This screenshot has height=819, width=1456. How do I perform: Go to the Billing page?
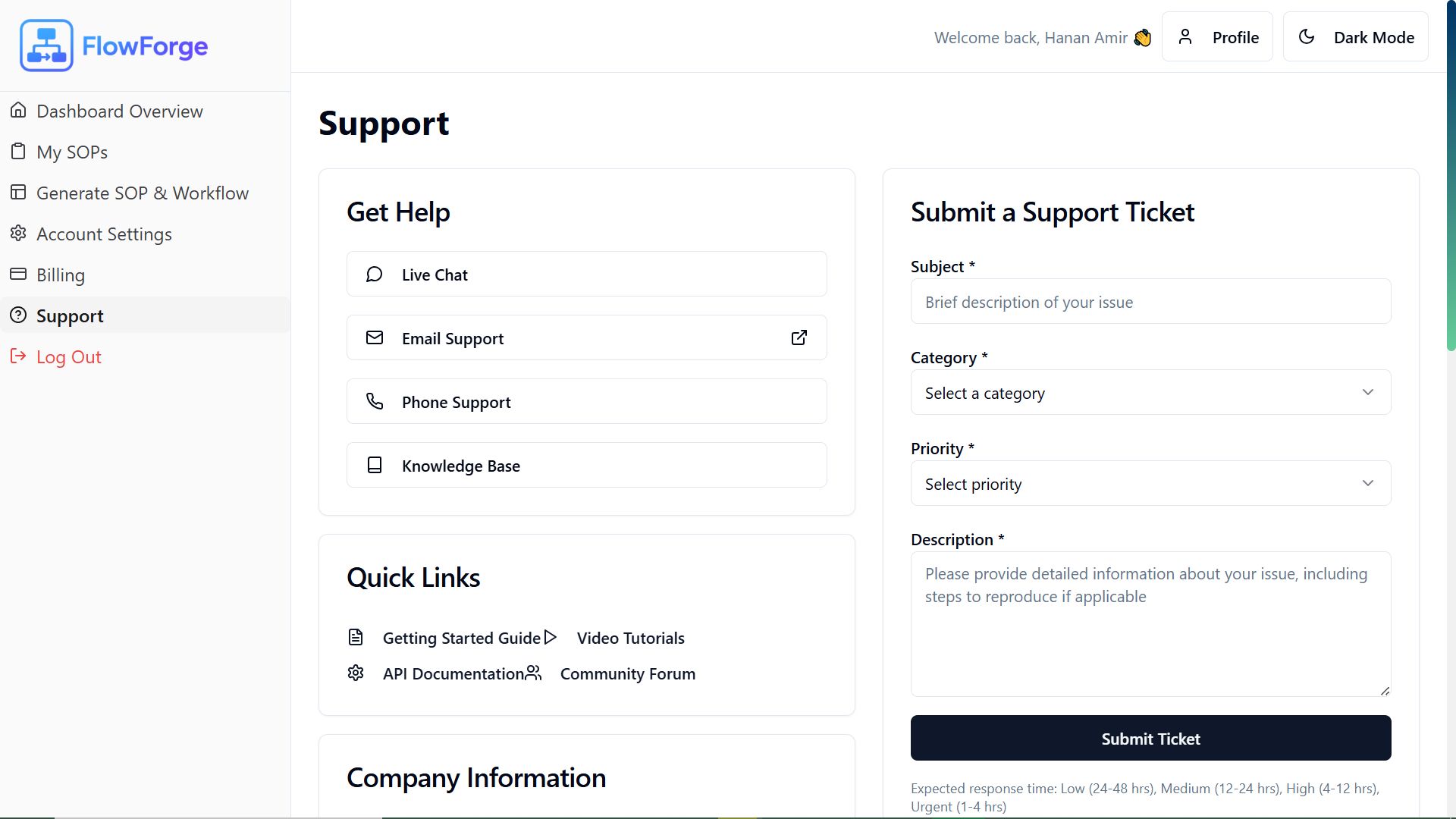61,275
